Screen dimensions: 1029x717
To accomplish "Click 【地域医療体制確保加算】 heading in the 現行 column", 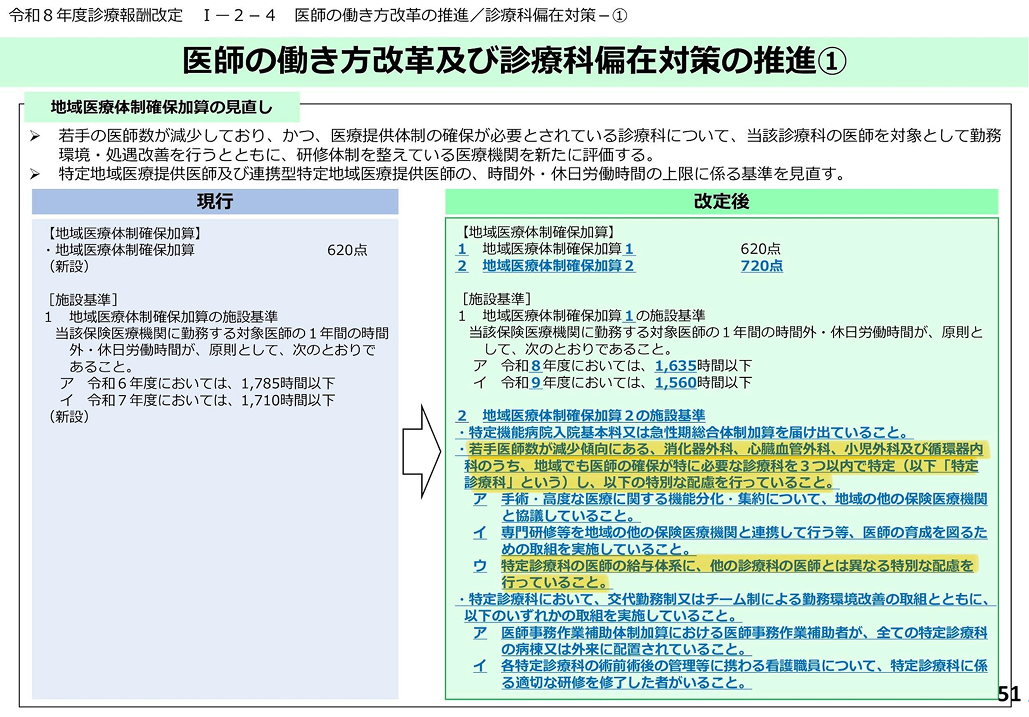I will pyautogui.click(x=125, y=233).
